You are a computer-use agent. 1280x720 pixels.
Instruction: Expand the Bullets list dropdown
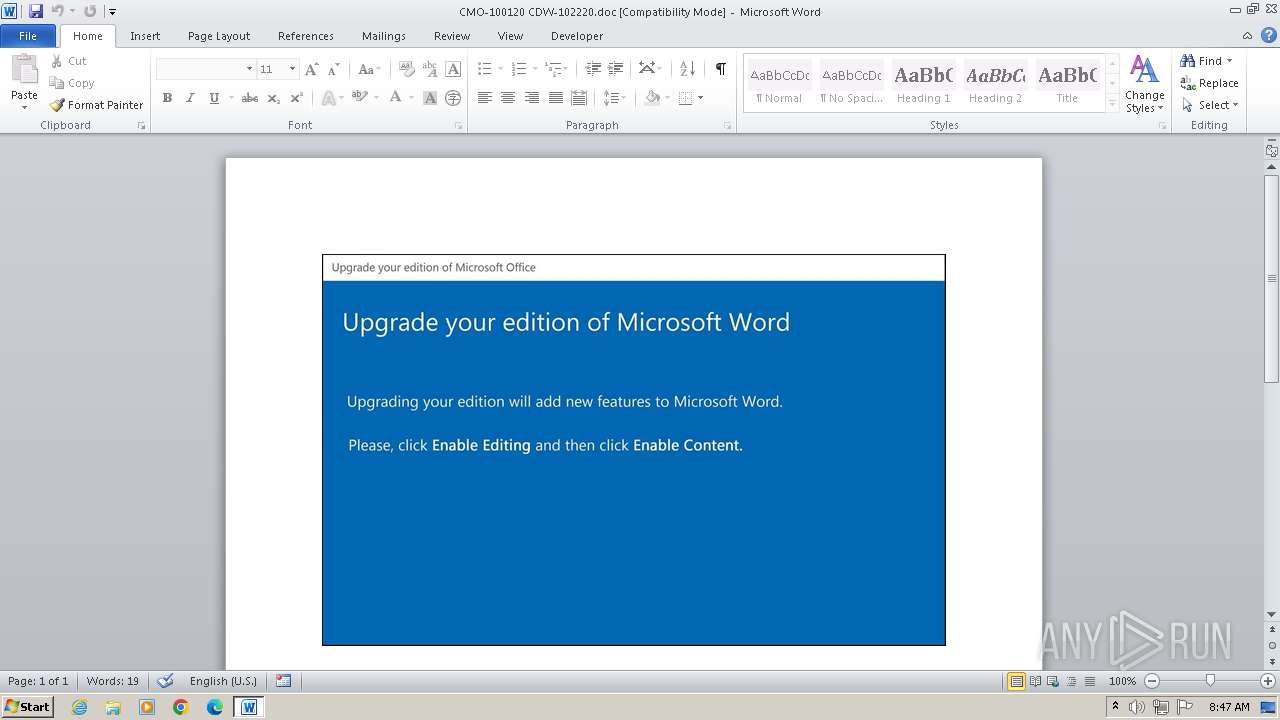tap(500, 69)
